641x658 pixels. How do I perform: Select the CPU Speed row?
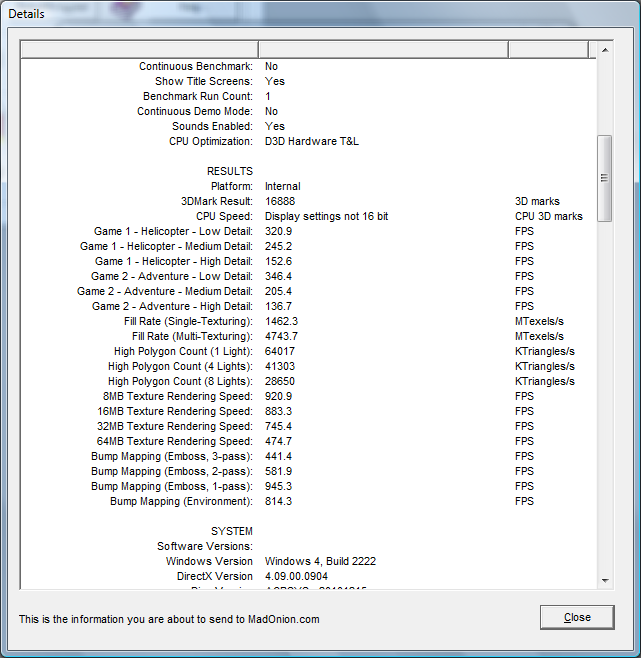(x=224, y=216)
